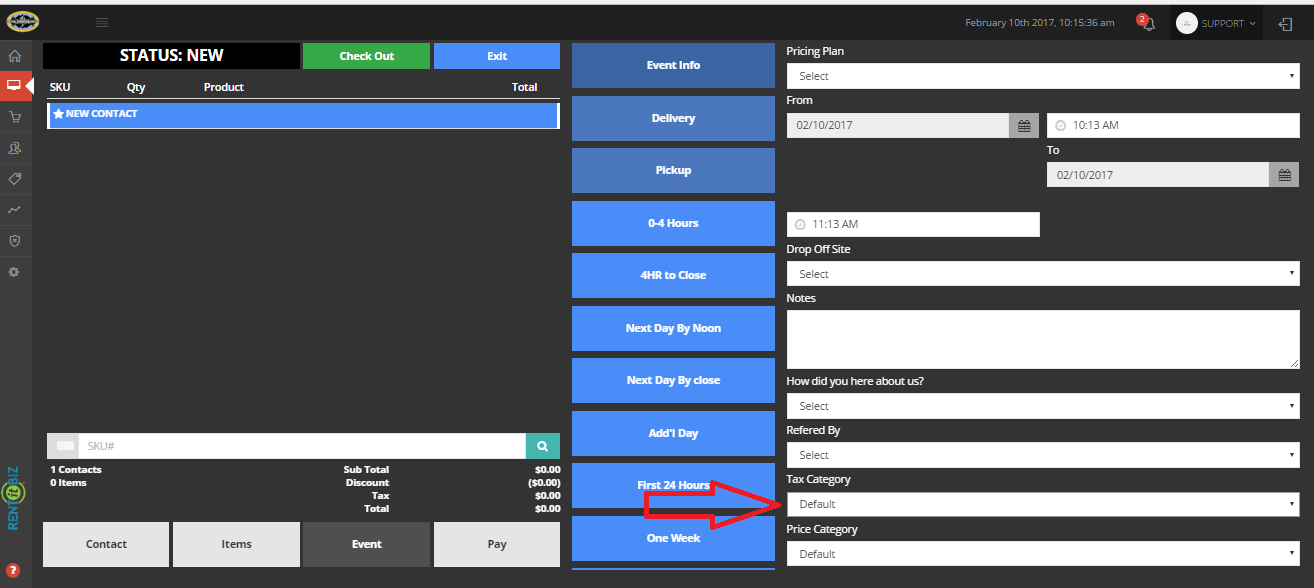
Task: Click the green Check Out button
Action: pyautogui.click(x=366, y=56)
